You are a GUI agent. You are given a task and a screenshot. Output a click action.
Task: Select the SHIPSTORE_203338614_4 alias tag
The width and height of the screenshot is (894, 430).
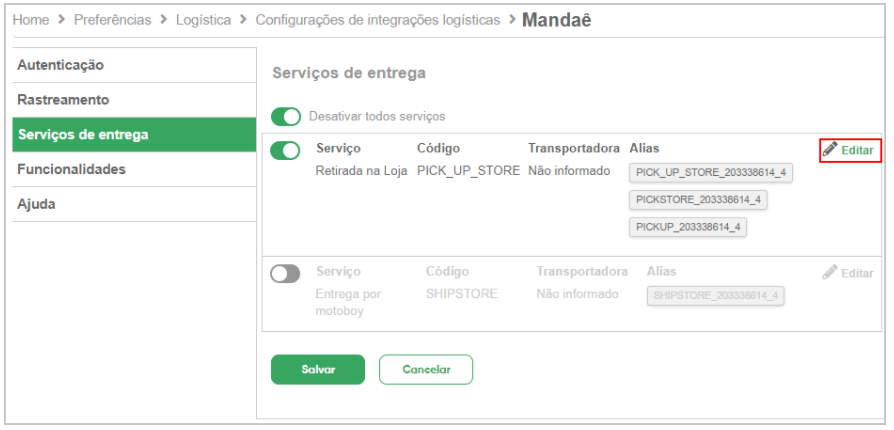coord(716,296)
